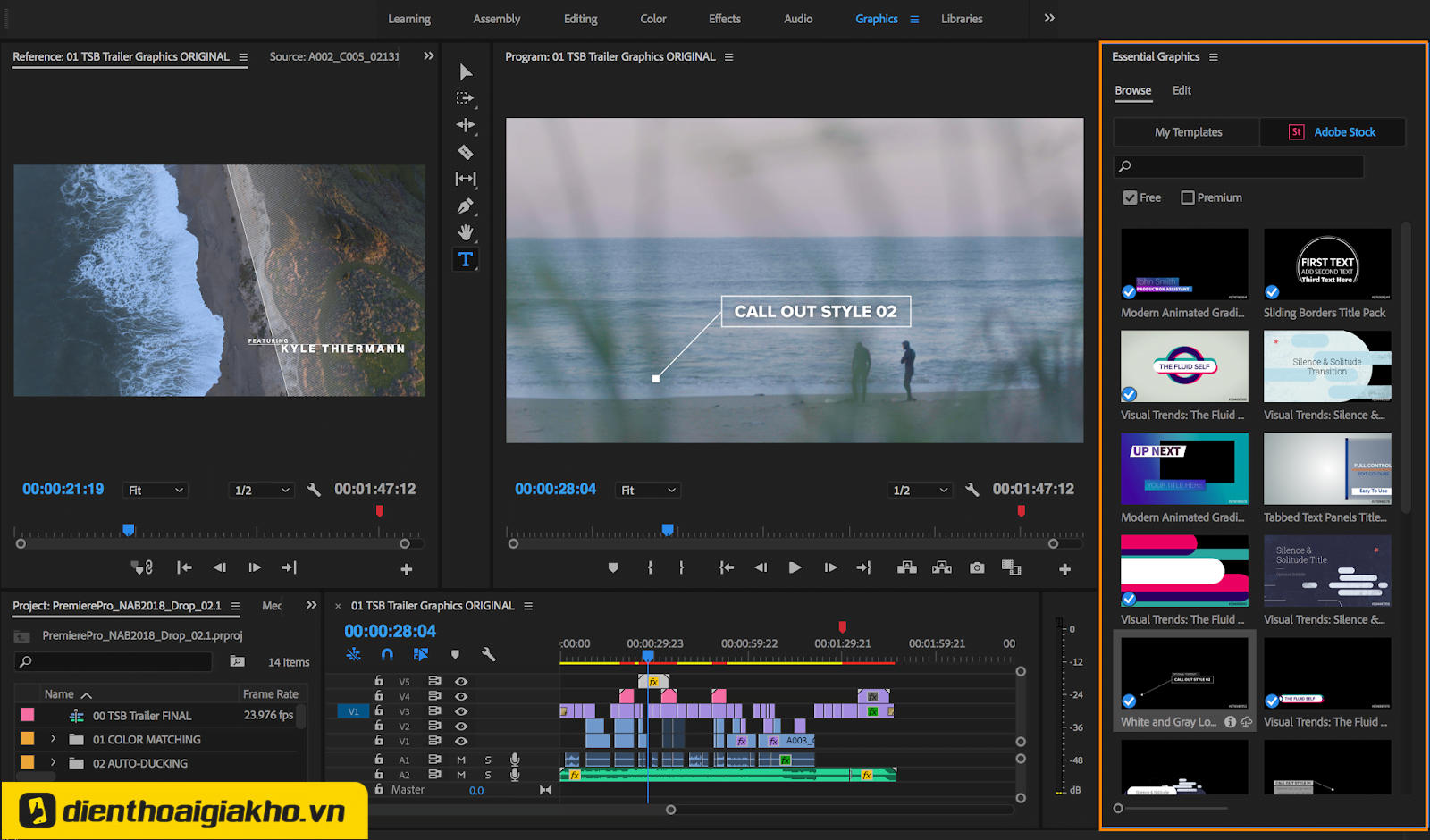Open Program monitor Fit zoom dropdown
This screenshot has width=1430, height=840.
click(x=649, y=490)
